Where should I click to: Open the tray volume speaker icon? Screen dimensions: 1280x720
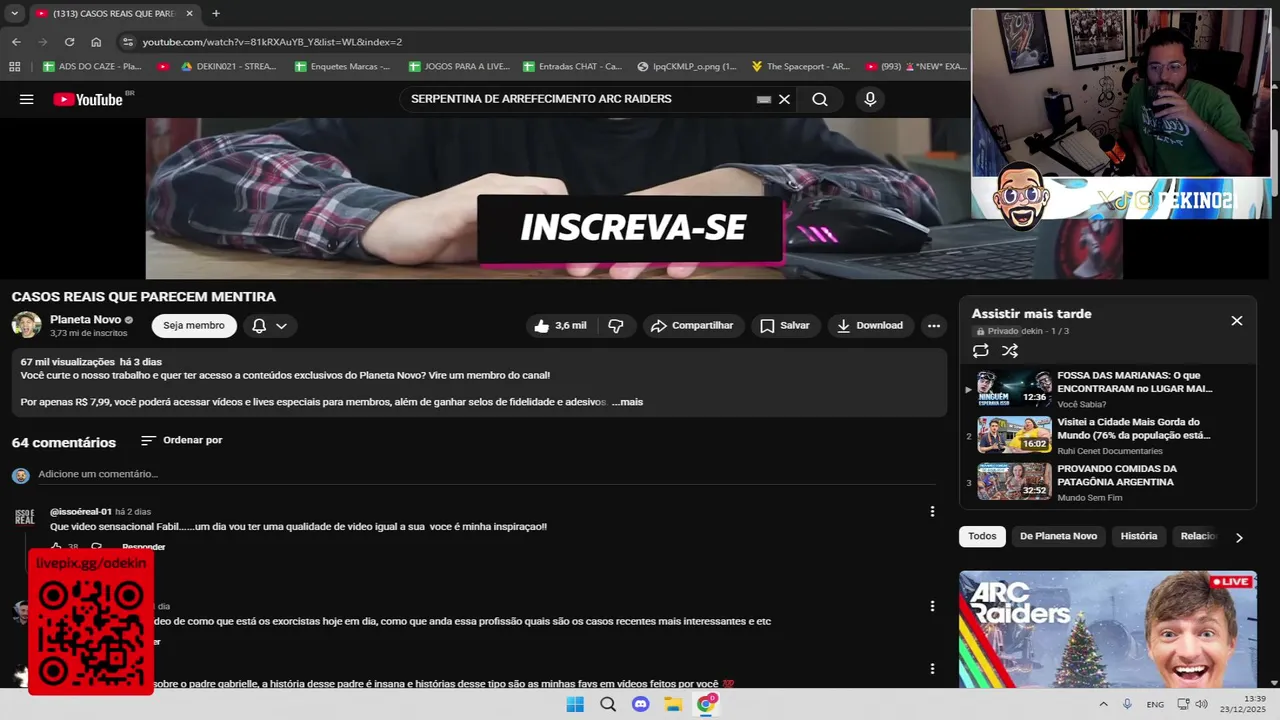pyautogui.click(x=1201, y=704)
